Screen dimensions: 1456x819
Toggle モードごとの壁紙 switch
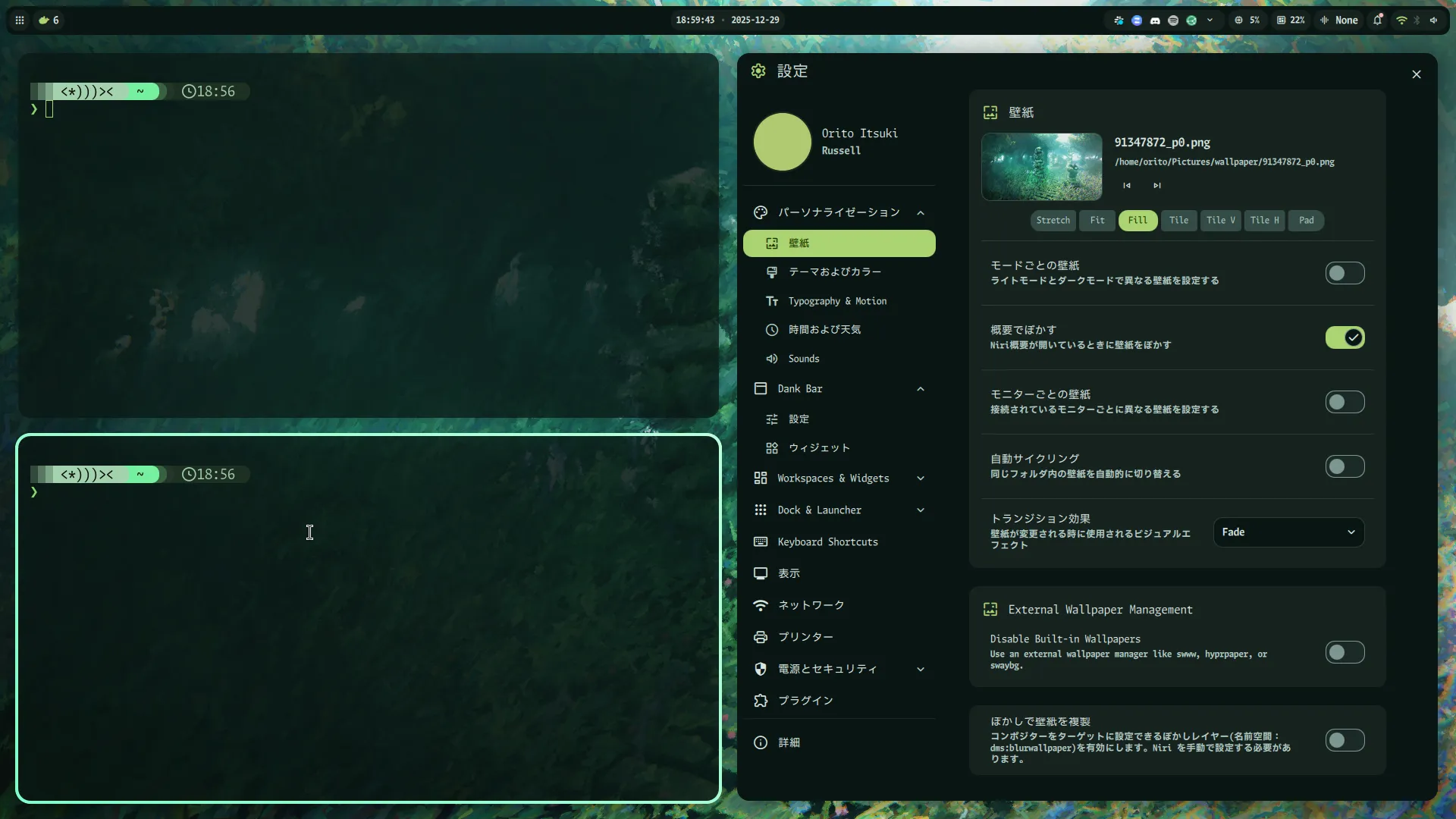click(x=1345, y=273)
